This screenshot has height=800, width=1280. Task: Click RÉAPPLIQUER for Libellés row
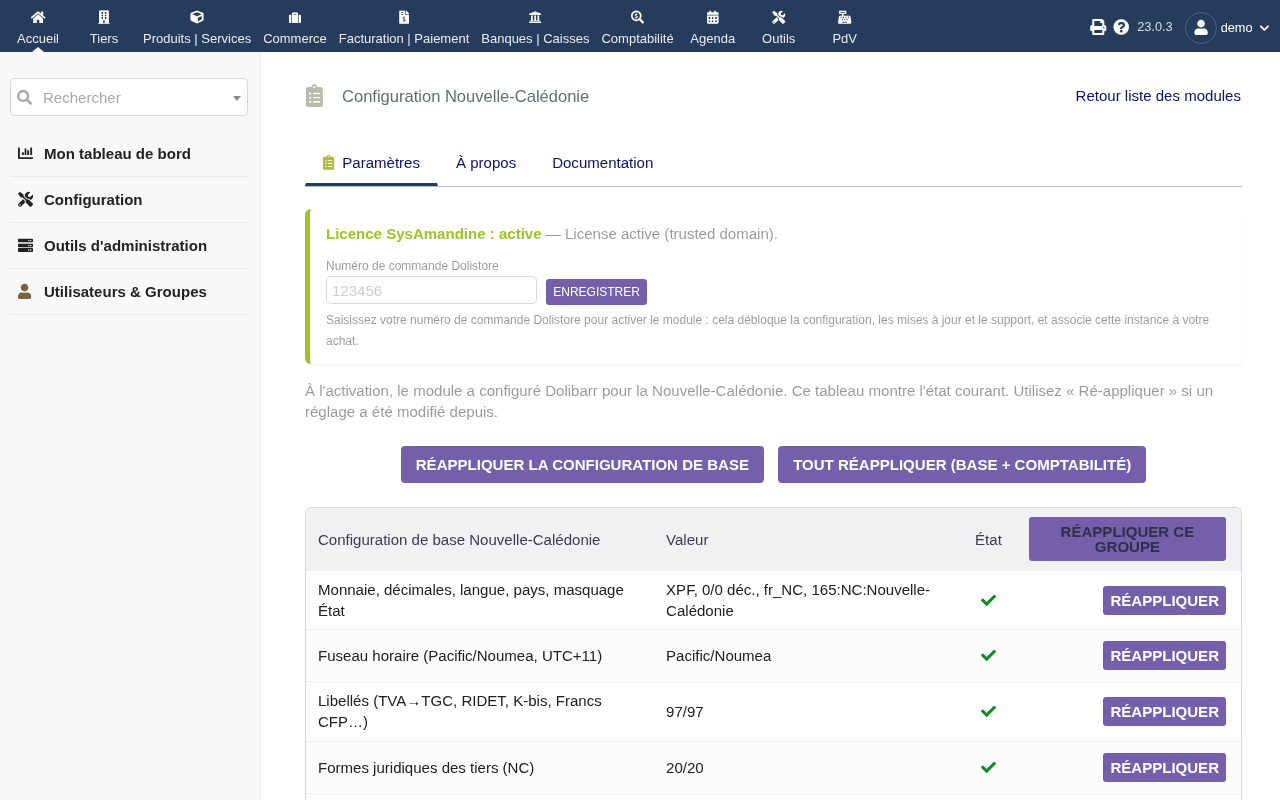click(x=1164, y=712)
